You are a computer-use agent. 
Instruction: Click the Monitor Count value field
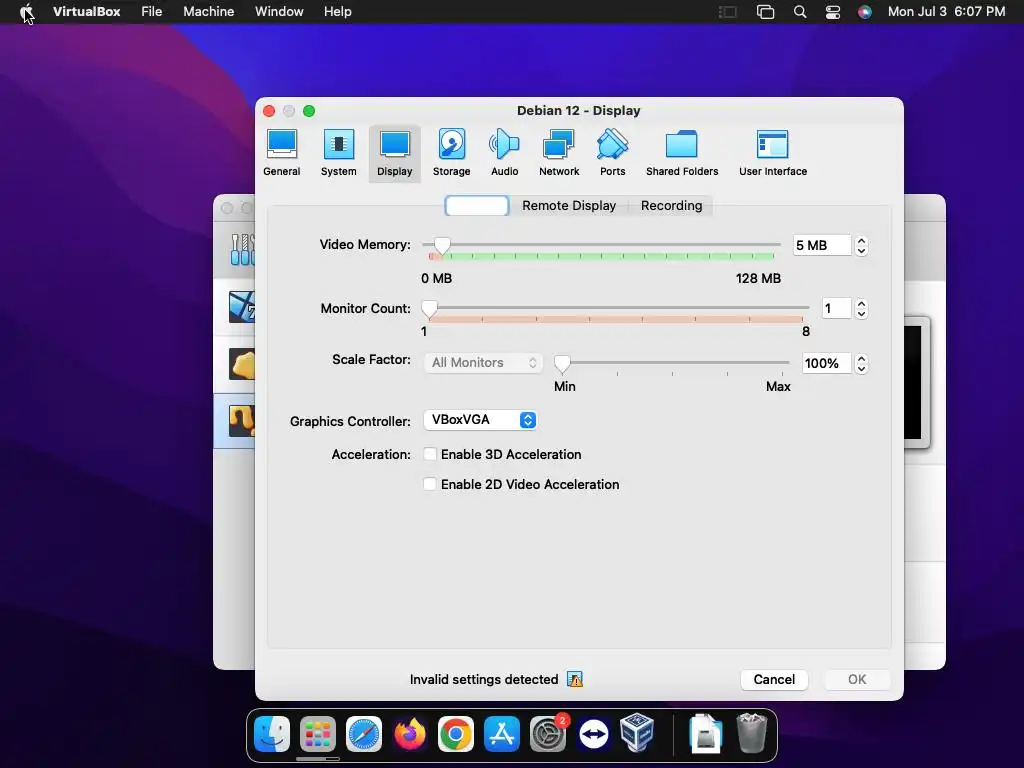coord(836,308)
